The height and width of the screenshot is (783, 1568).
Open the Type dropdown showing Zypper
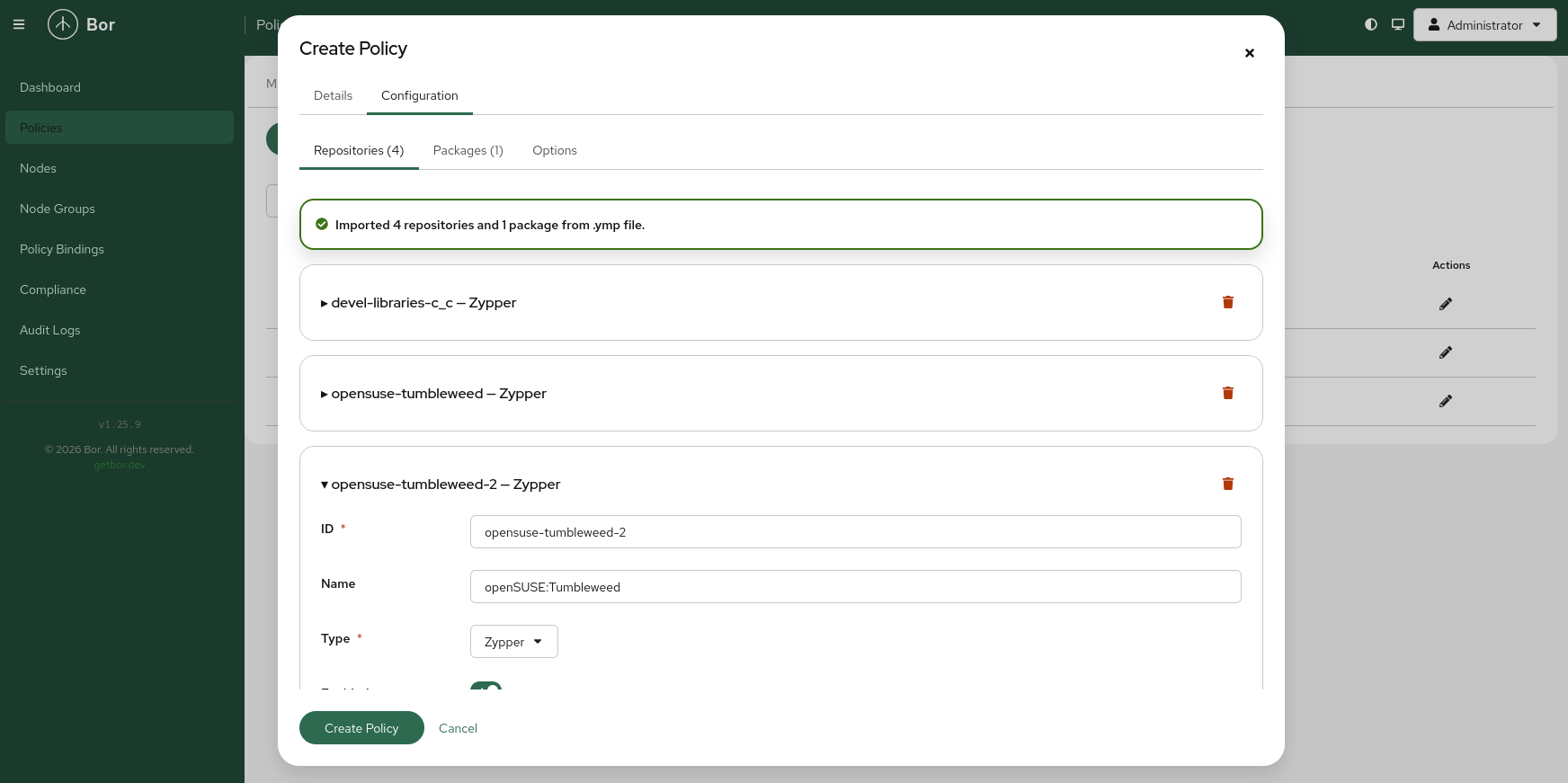tap(514, 642)
